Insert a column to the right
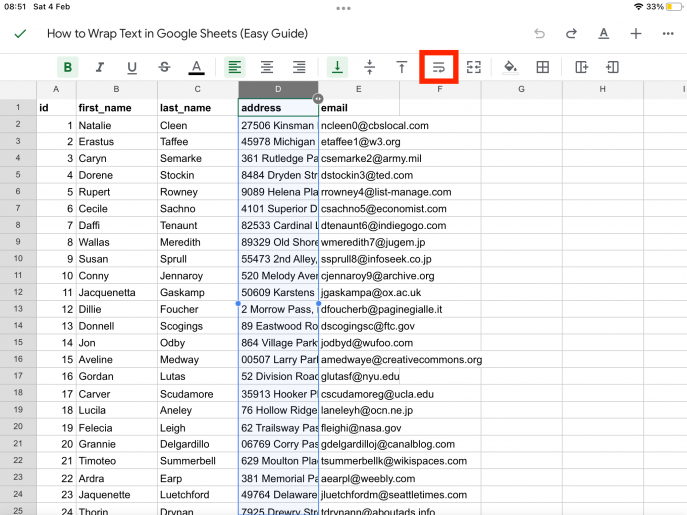Image resolution: width=687 pixels, height=515 pixels. point(581,67)
